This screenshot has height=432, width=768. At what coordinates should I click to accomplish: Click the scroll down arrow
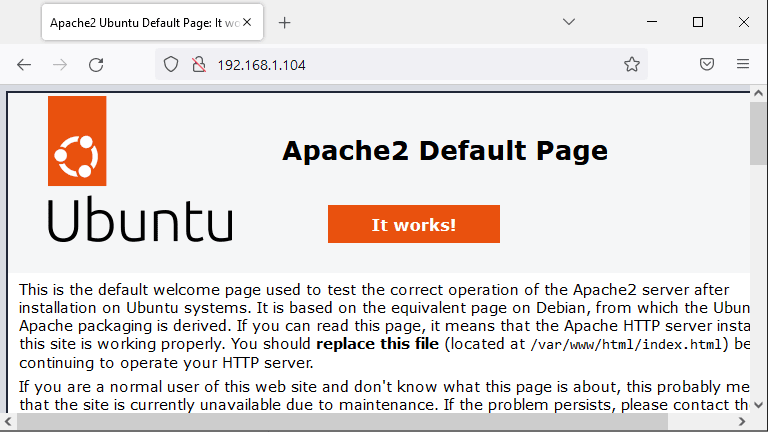tap(759, 405)
